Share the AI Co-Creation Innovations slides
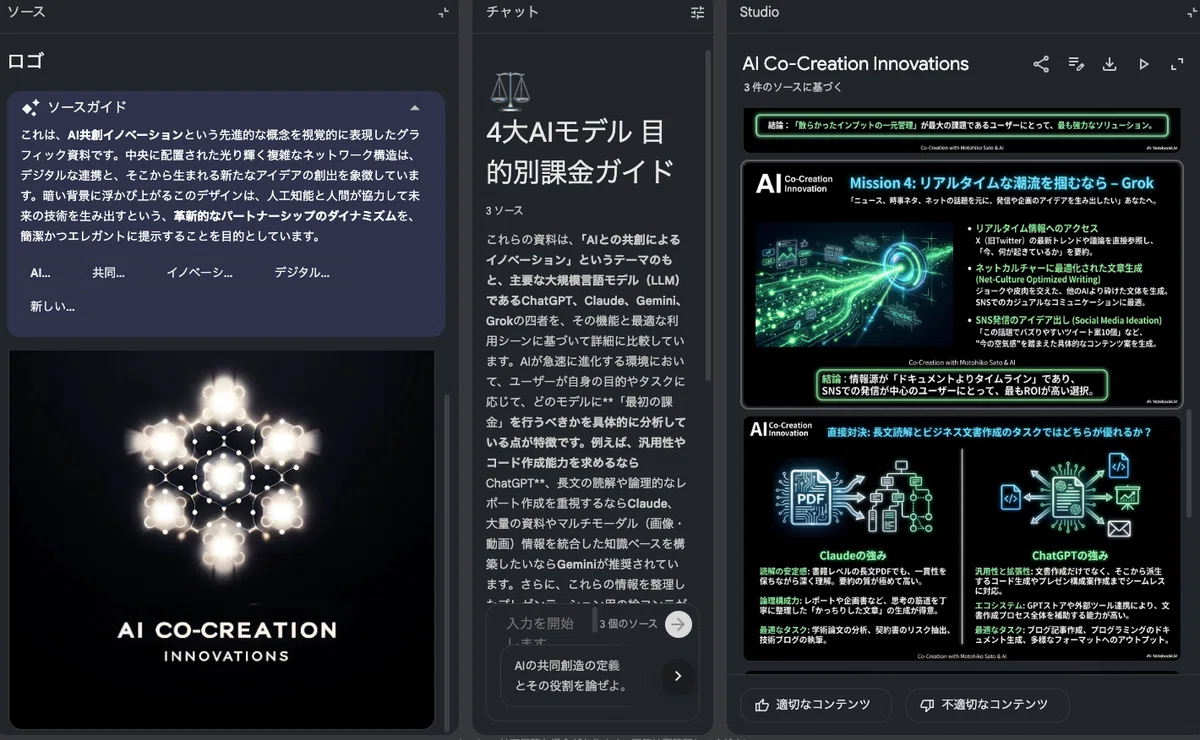Image resolution: width=1200 pixels, height=740 pixels. coord(1041,64)
